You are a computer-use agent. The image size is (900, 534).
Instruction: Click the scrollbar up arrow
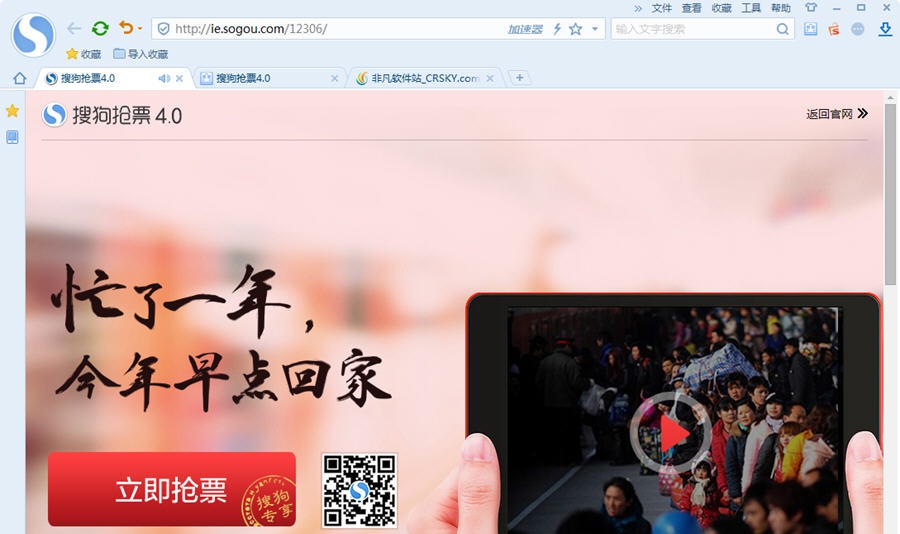coord(890,98)
